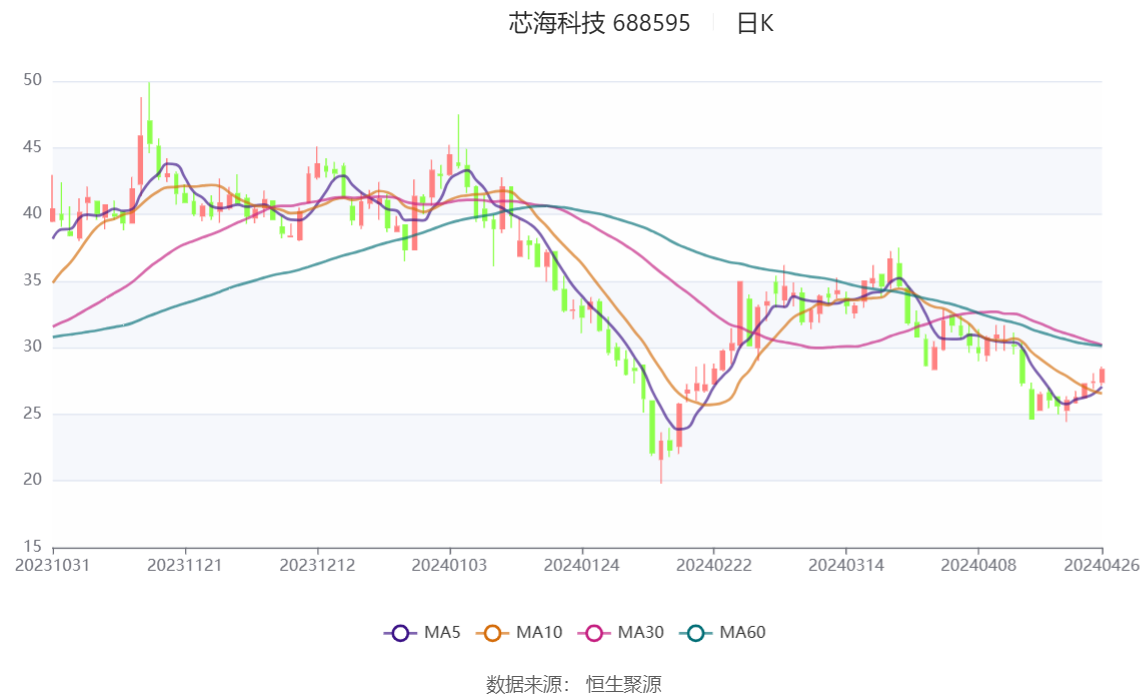
Task: Click the 20231121 x-axis date label
Action: coord(184,566)
